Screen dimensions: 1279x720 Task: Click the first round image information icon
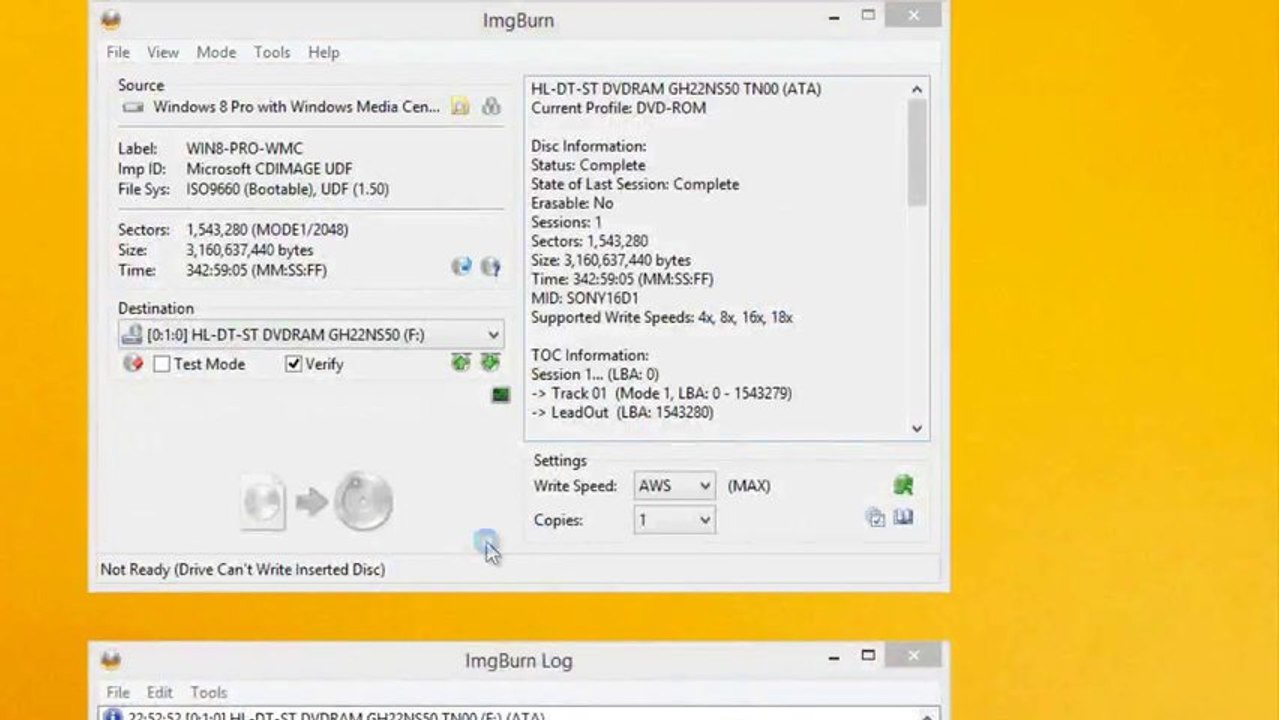click(461, 266)
